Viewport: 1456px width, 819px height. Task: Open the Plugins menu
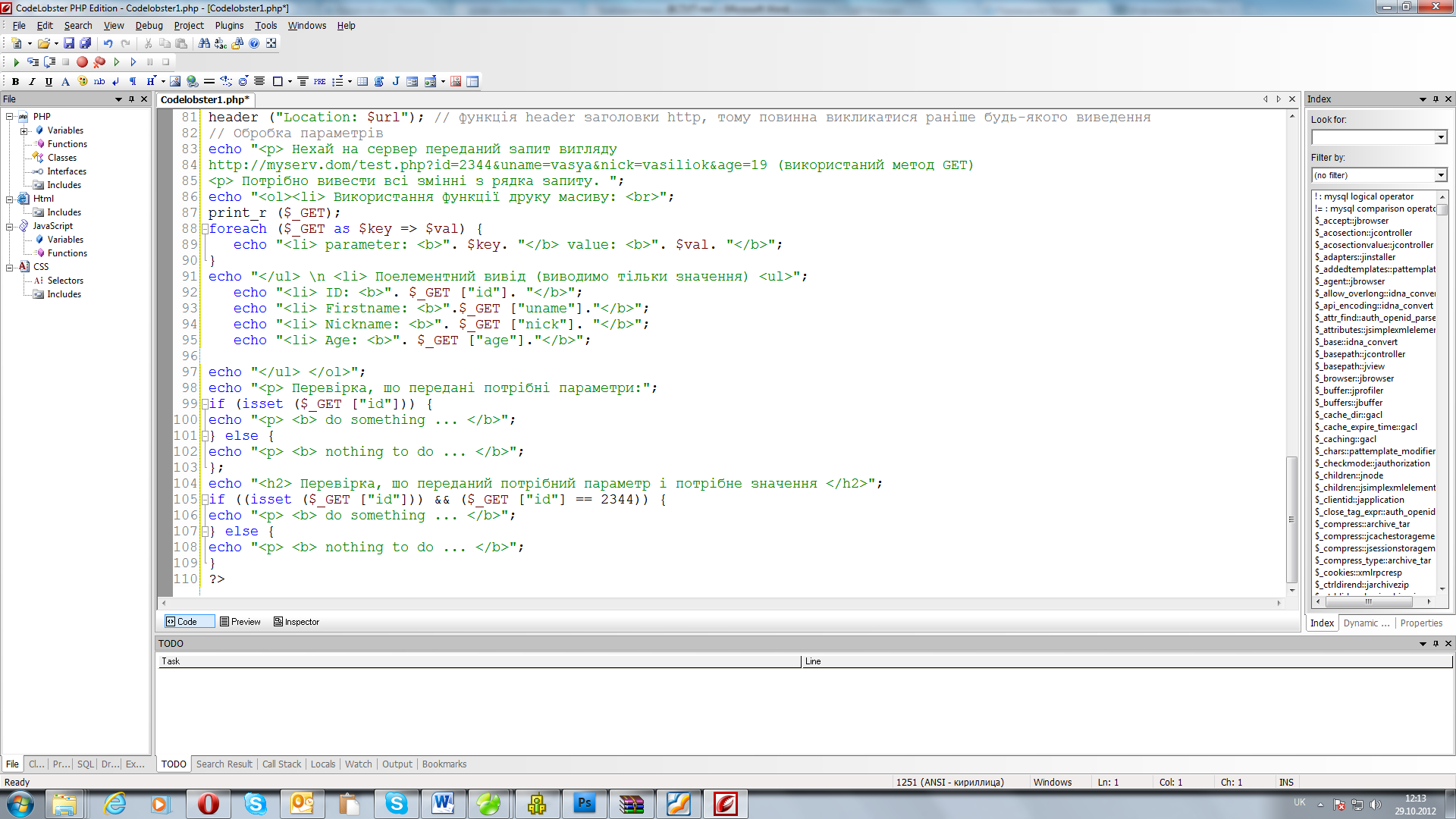pos(229,25)
